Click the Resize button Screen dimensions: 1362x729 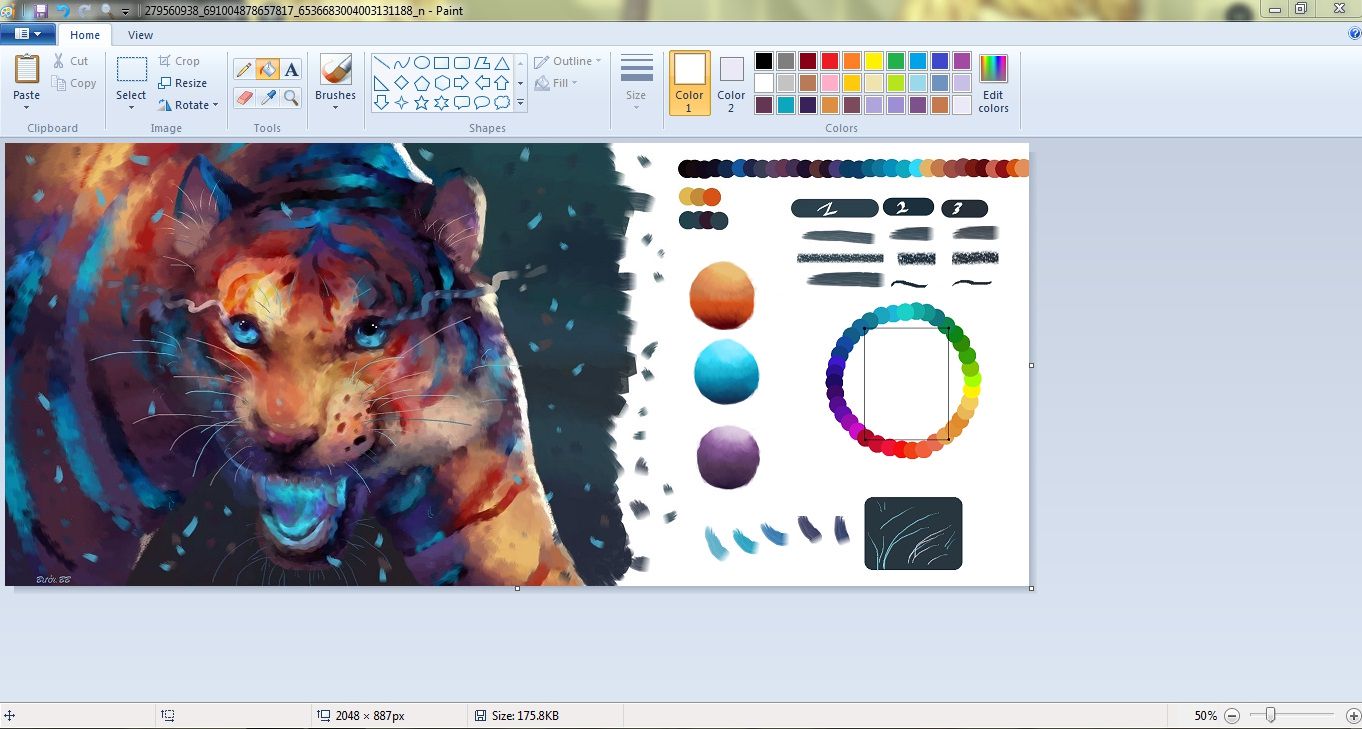183,83
